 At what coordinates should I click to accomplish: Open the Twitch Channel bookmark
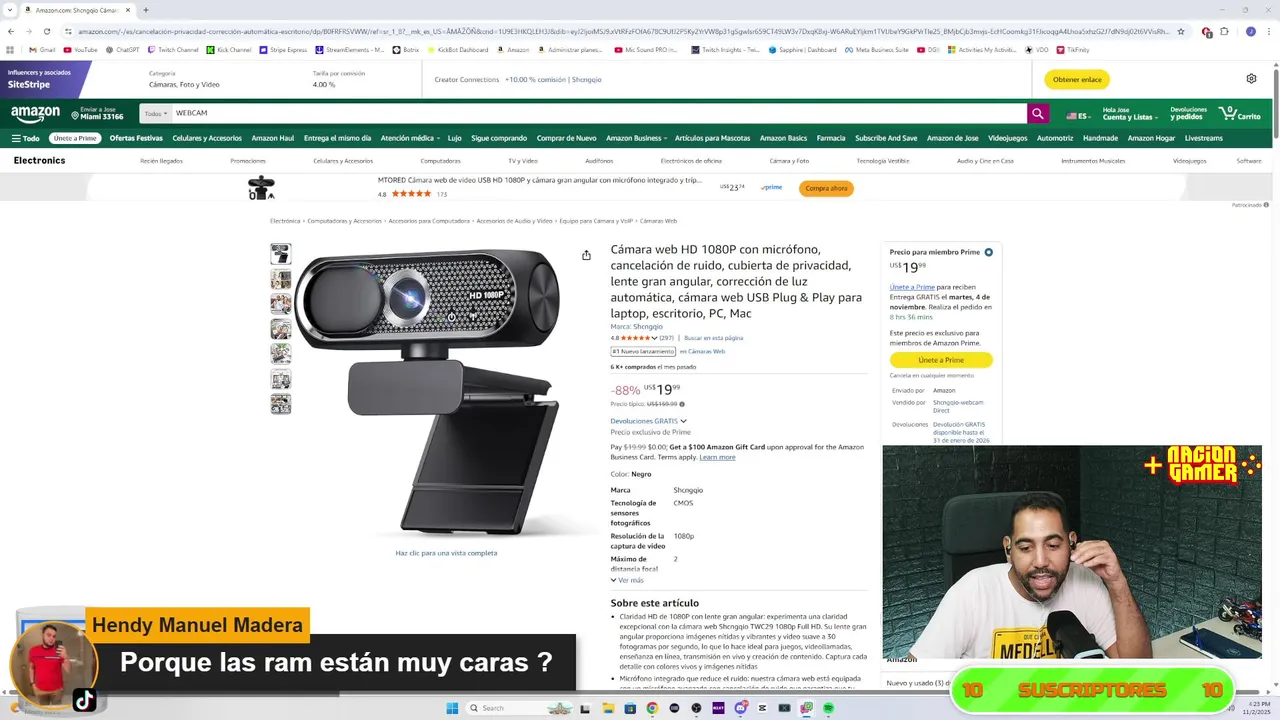point(173,49)
